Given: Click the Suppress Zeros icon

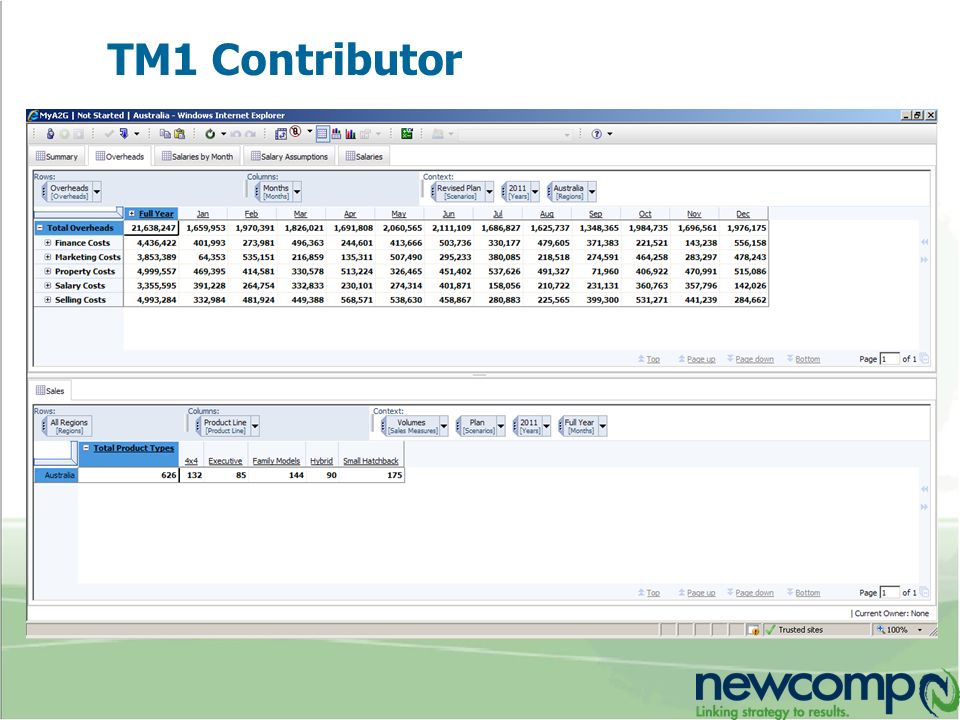Looking at the screenshot, I should (296, 132).
